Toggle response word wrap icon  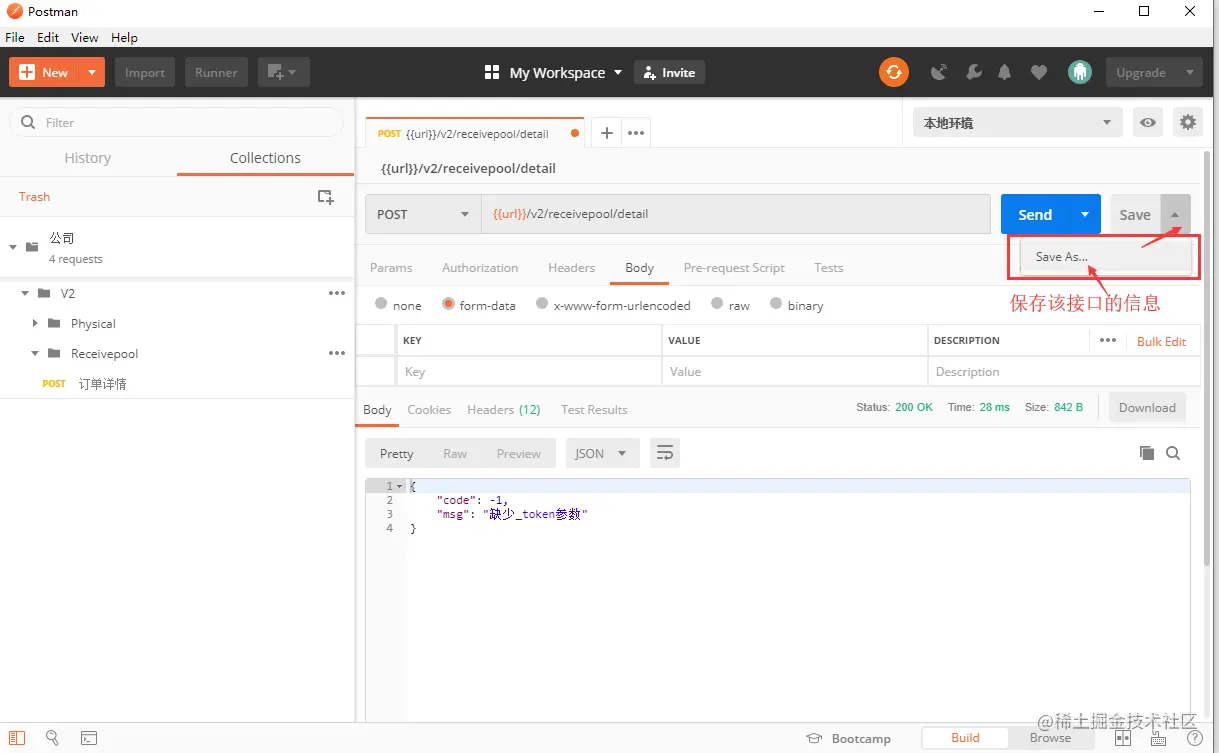click(x=665, y=453)
